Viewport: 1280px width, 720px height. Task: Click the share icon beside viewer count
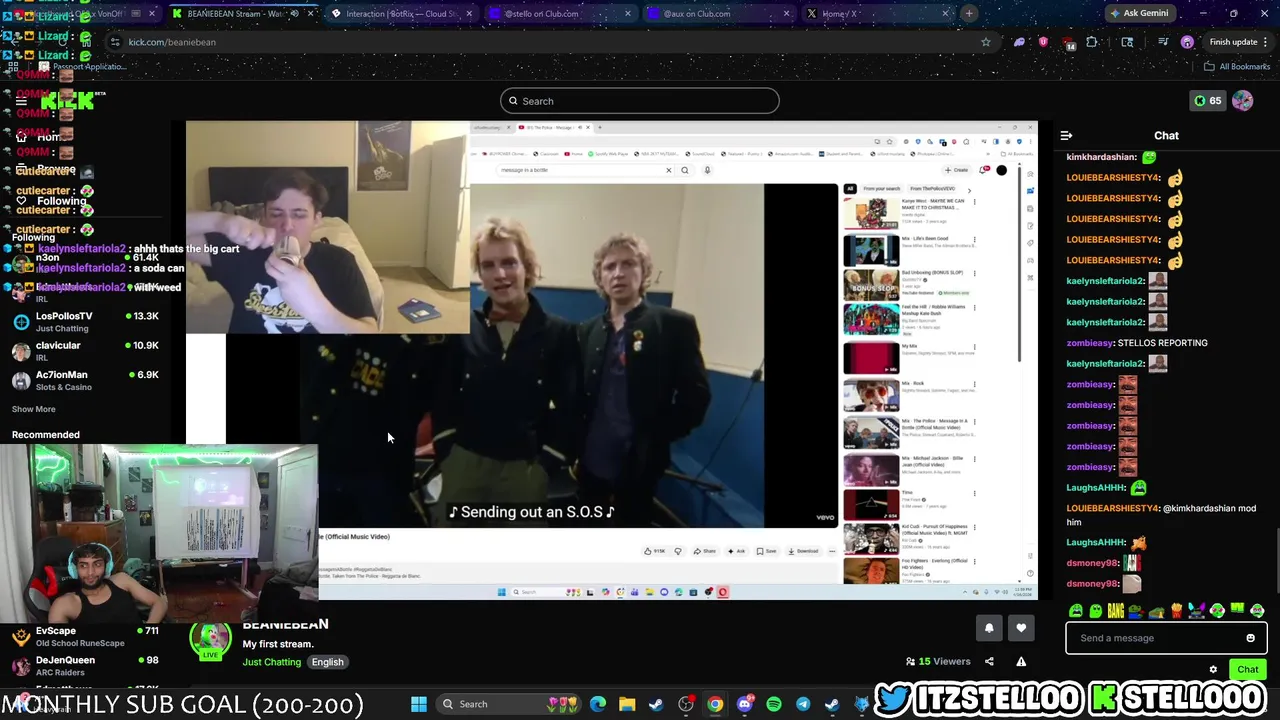[989, 661]
